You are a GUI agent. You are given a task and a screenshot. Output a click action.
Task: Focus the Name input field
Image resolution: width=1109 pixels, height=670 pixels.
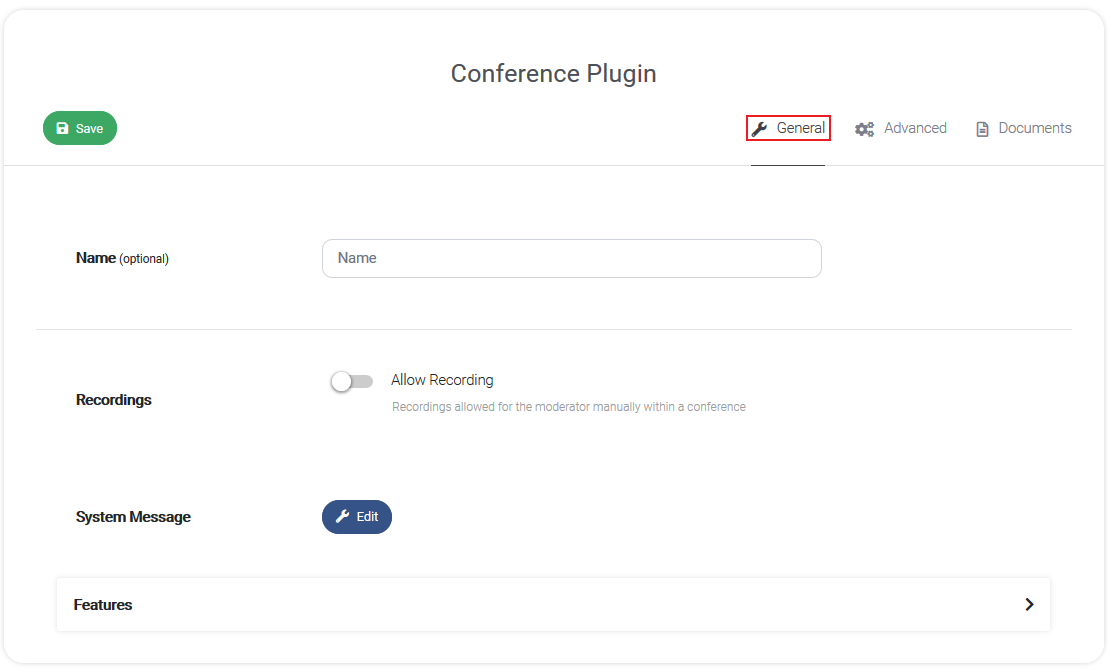click(x=571, y=258)
